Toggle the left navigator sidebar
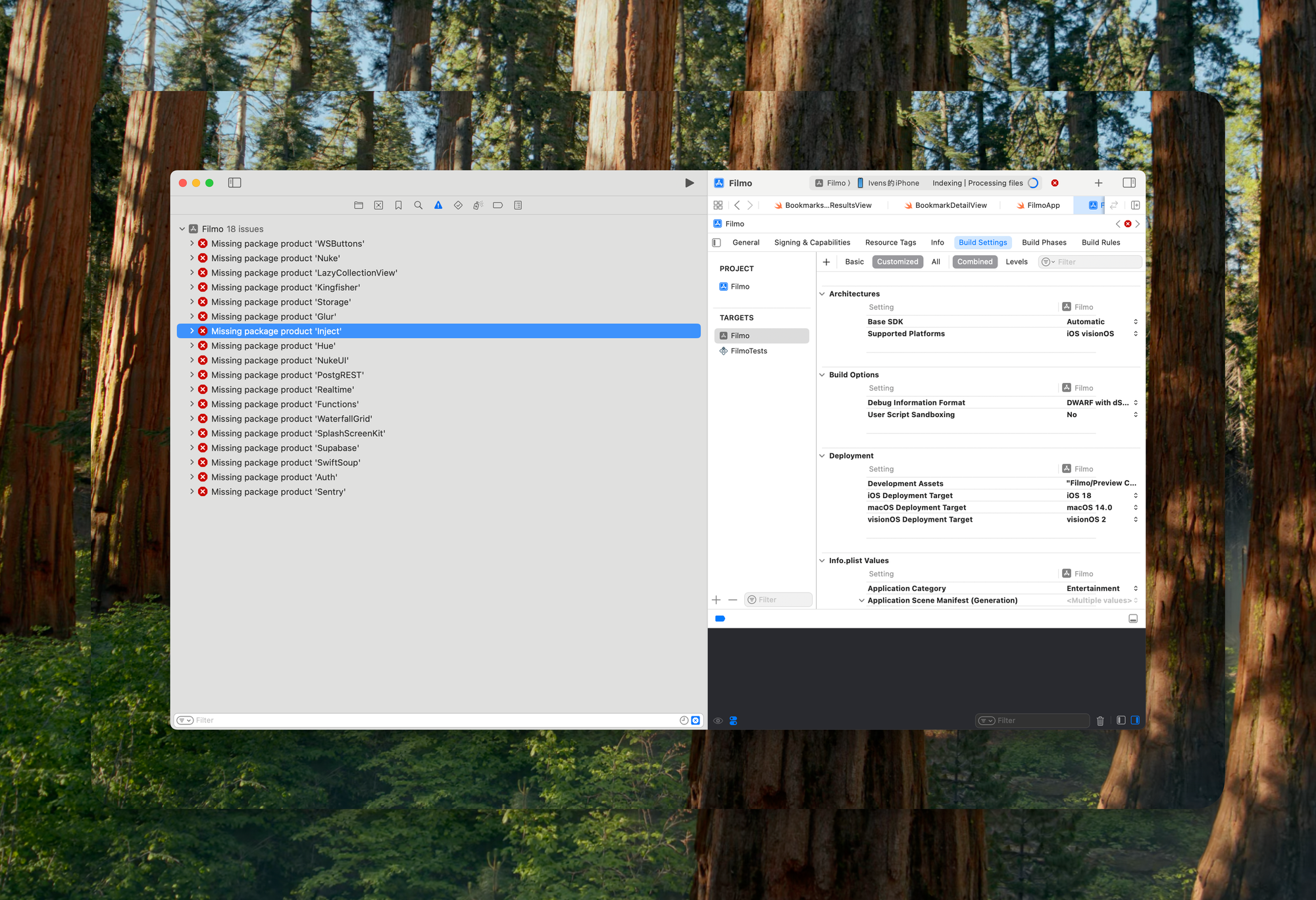The image size is (1316, 900). tap(234, 183)
